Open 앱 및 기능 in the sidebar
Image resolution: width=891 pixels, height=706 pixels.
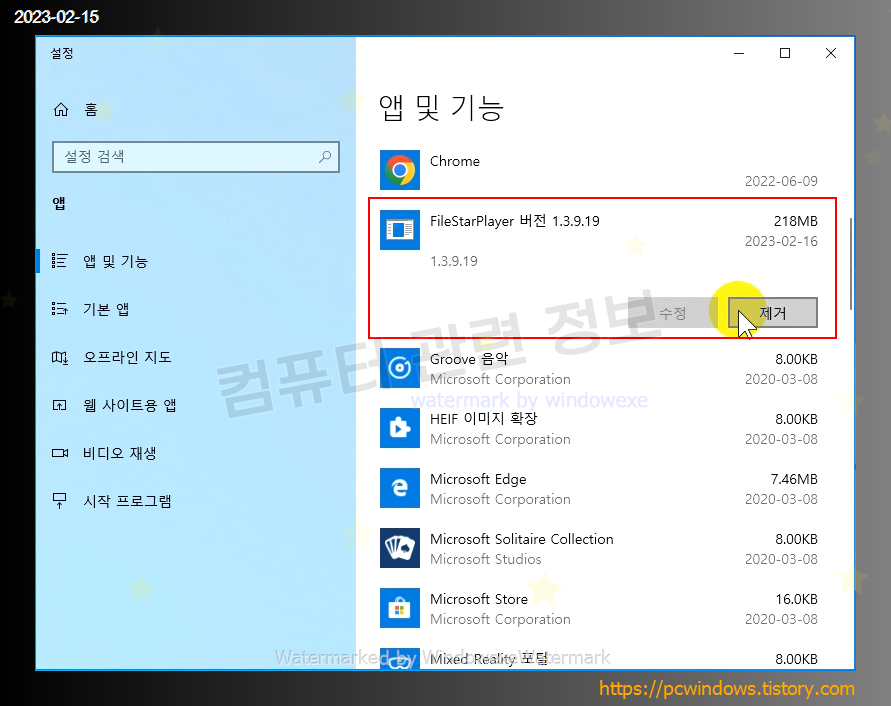[195, 261]
